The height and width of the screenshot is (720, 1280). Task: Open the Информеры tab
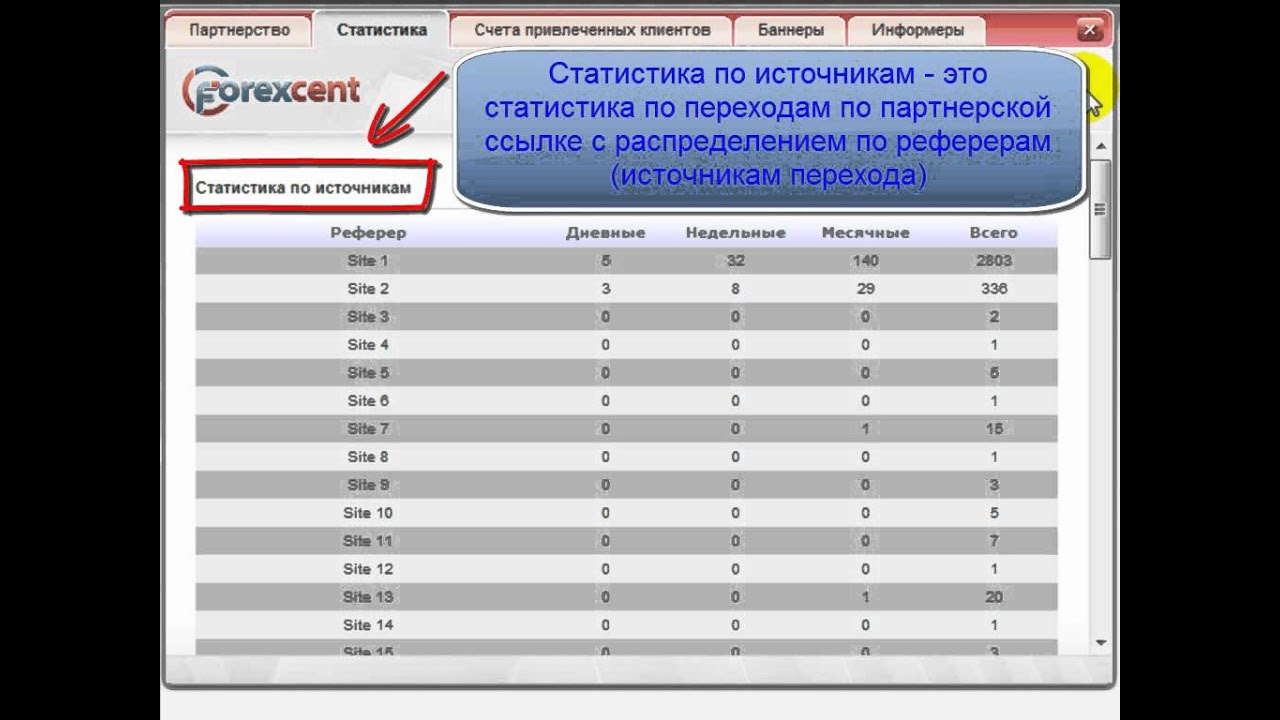[x=917, y=30]
